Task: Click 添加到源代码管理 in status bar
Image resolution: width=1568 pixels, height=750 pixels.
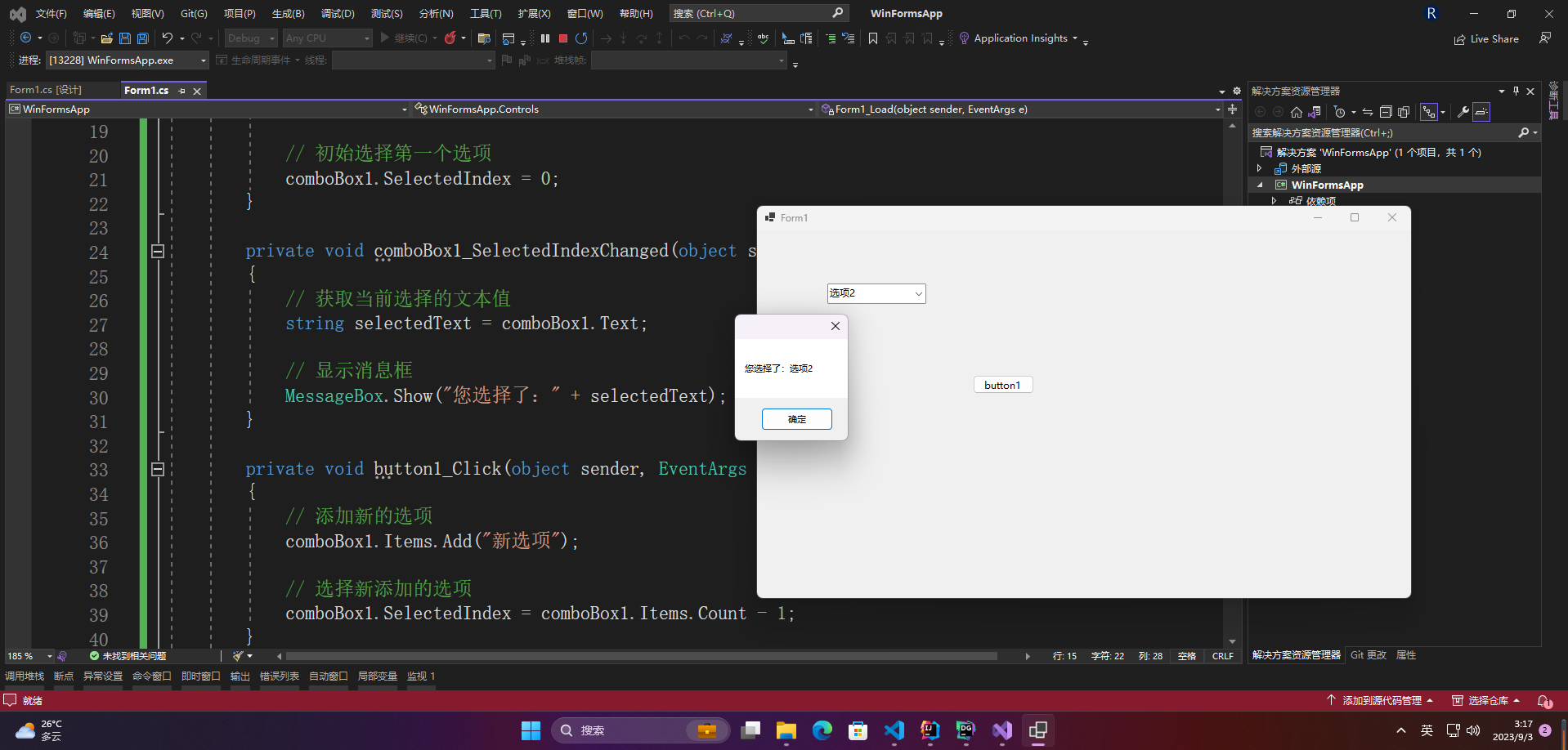Action: pos(1379,700)
